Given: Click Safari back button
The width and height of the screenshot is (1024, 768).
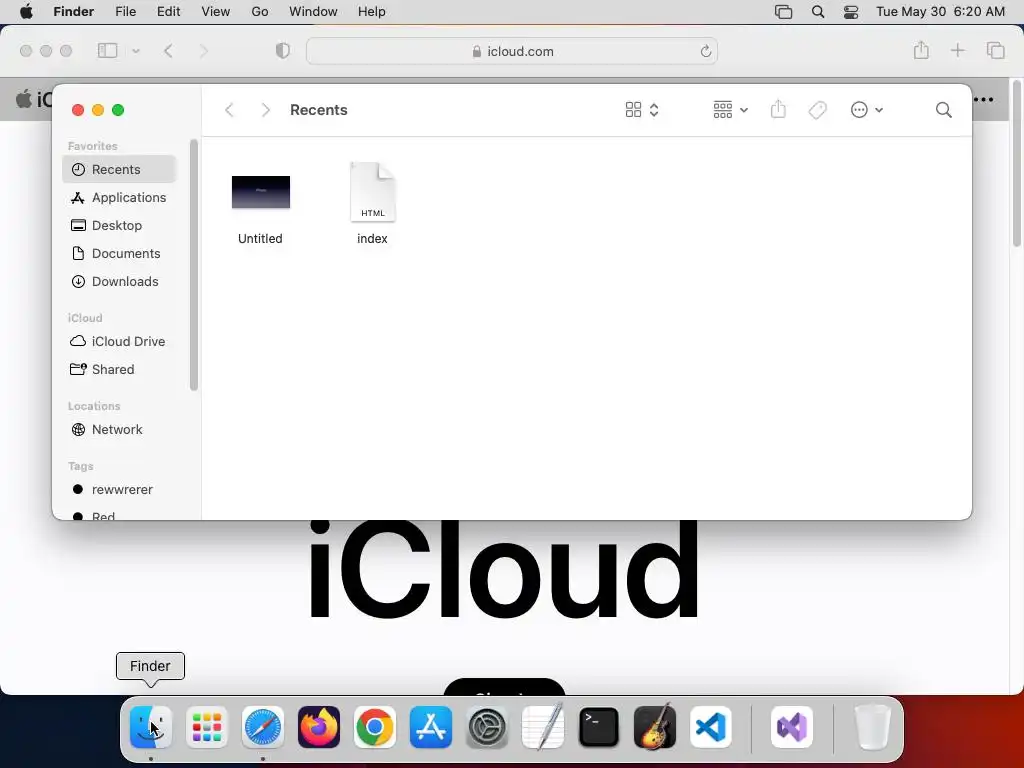Looking at the screenshot, I should coord(168,51).
